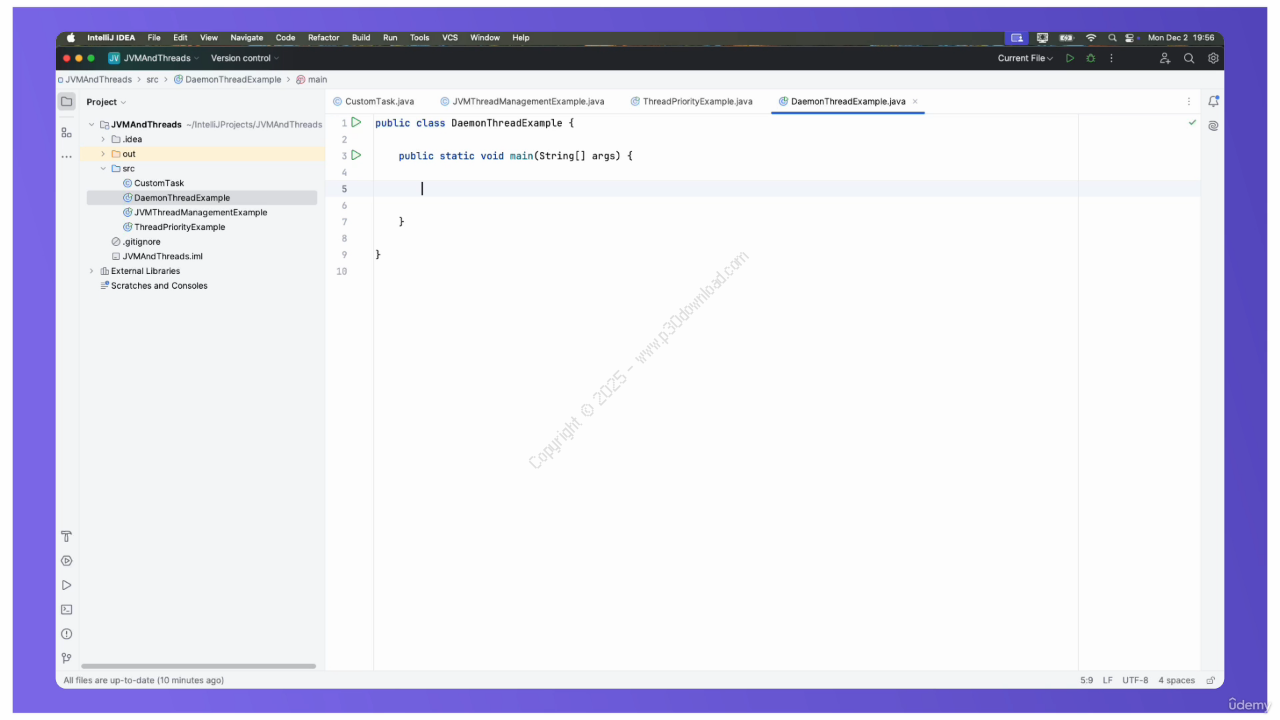
Task: Run the current file from toolbar
Action: [1070, 58]
